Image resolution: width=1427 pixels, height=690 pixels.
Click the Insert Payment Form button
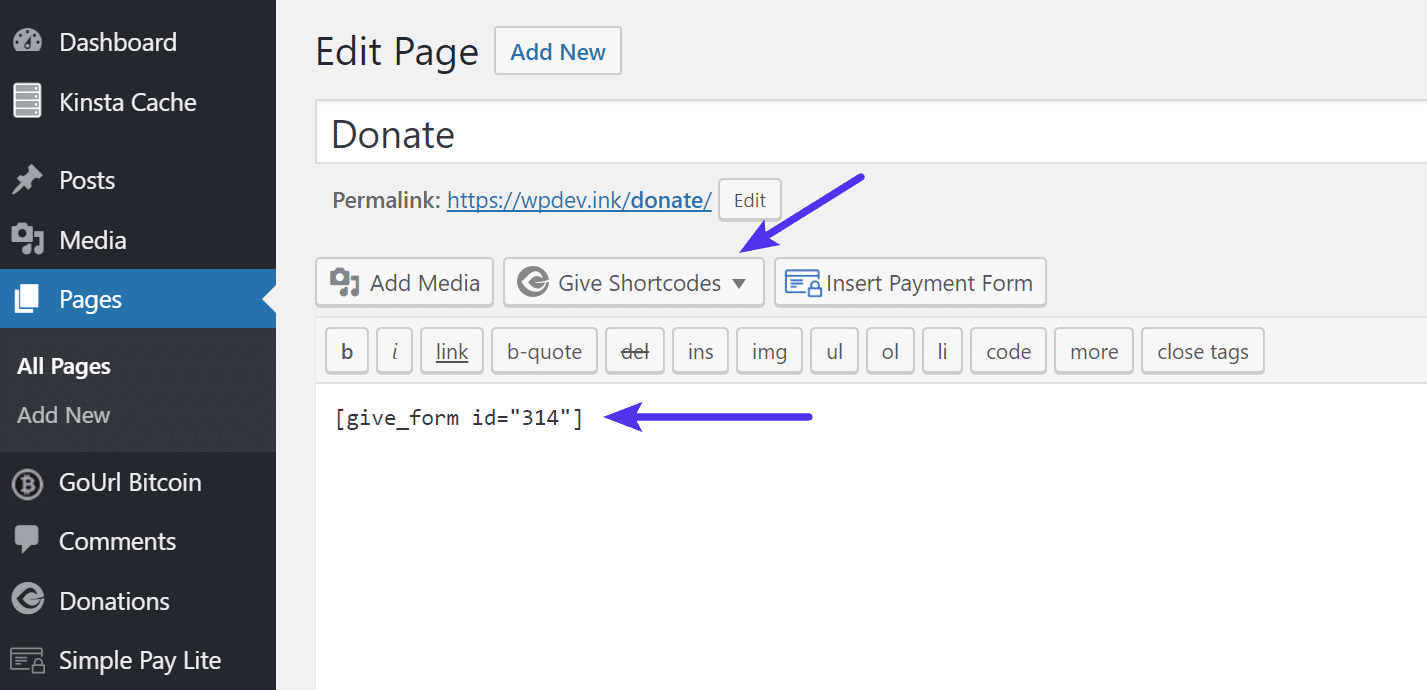point(910,282)
